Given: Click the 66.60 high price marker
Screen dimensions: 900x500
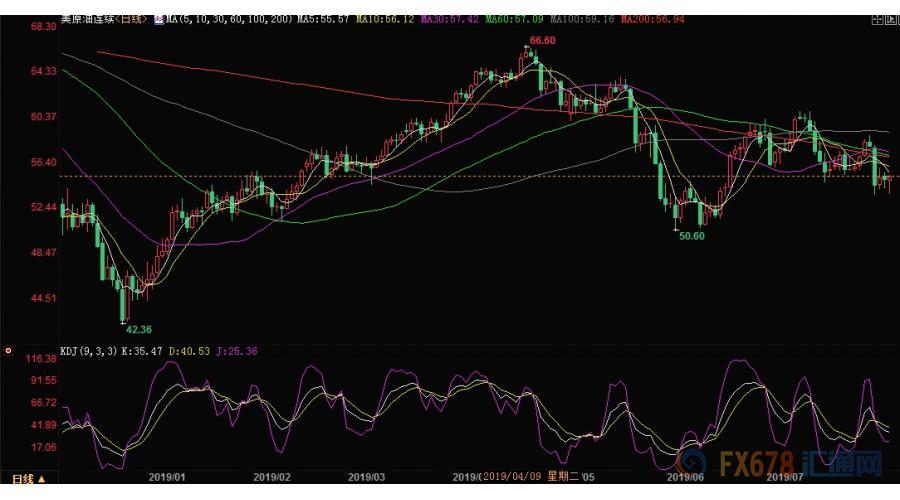Looking at the screenshot, I should click(x=543, y=41).
